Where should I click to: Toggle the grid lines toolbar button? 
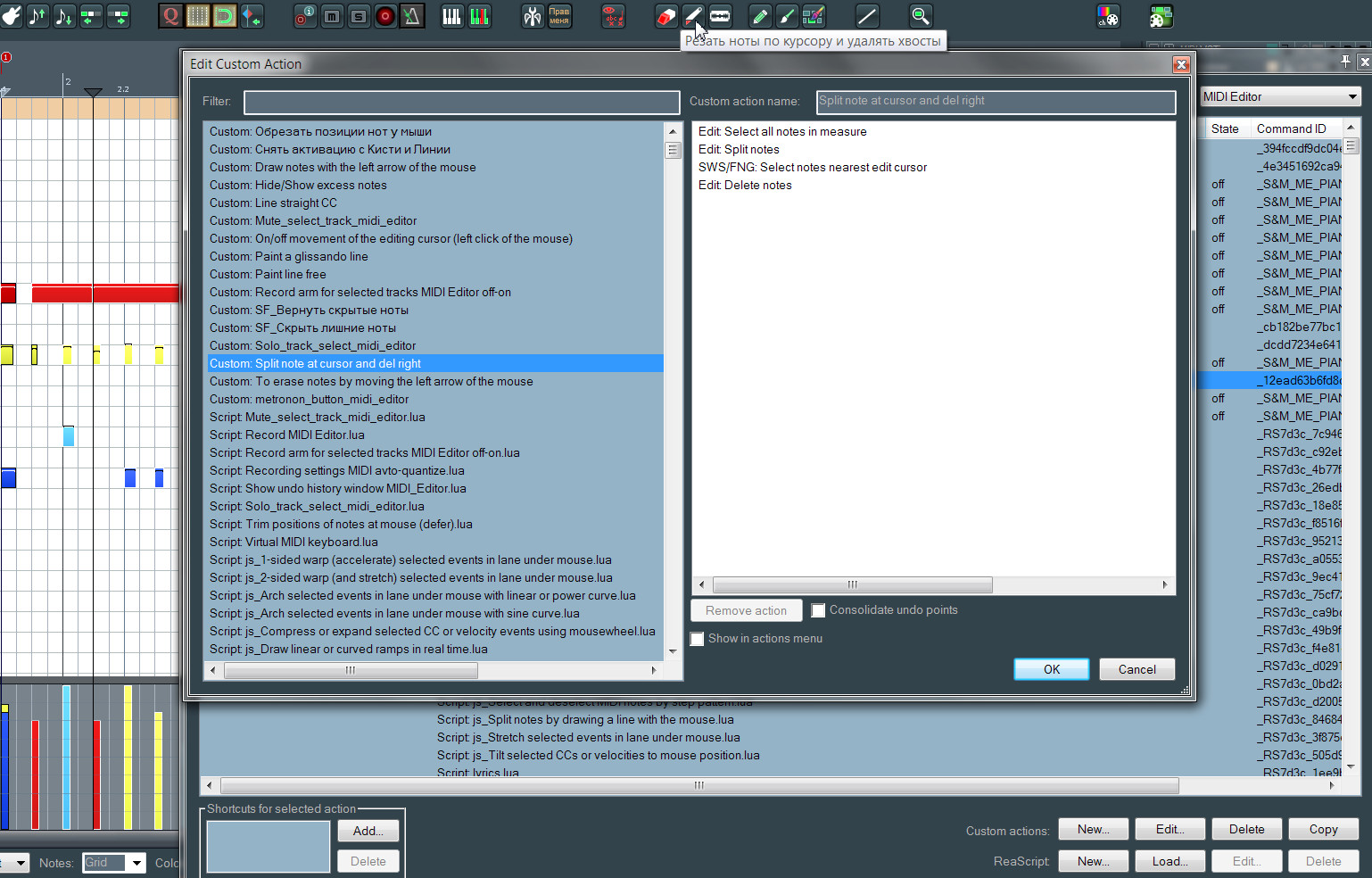click(x=198, y=16)
